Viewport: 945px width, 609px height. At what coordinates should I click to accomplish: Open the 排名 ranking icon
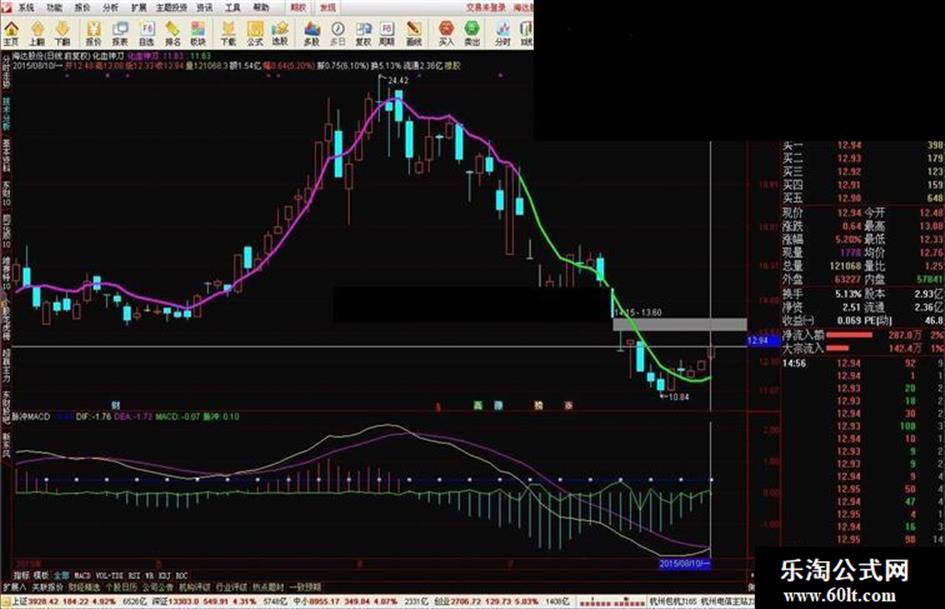tap(172, 34)
